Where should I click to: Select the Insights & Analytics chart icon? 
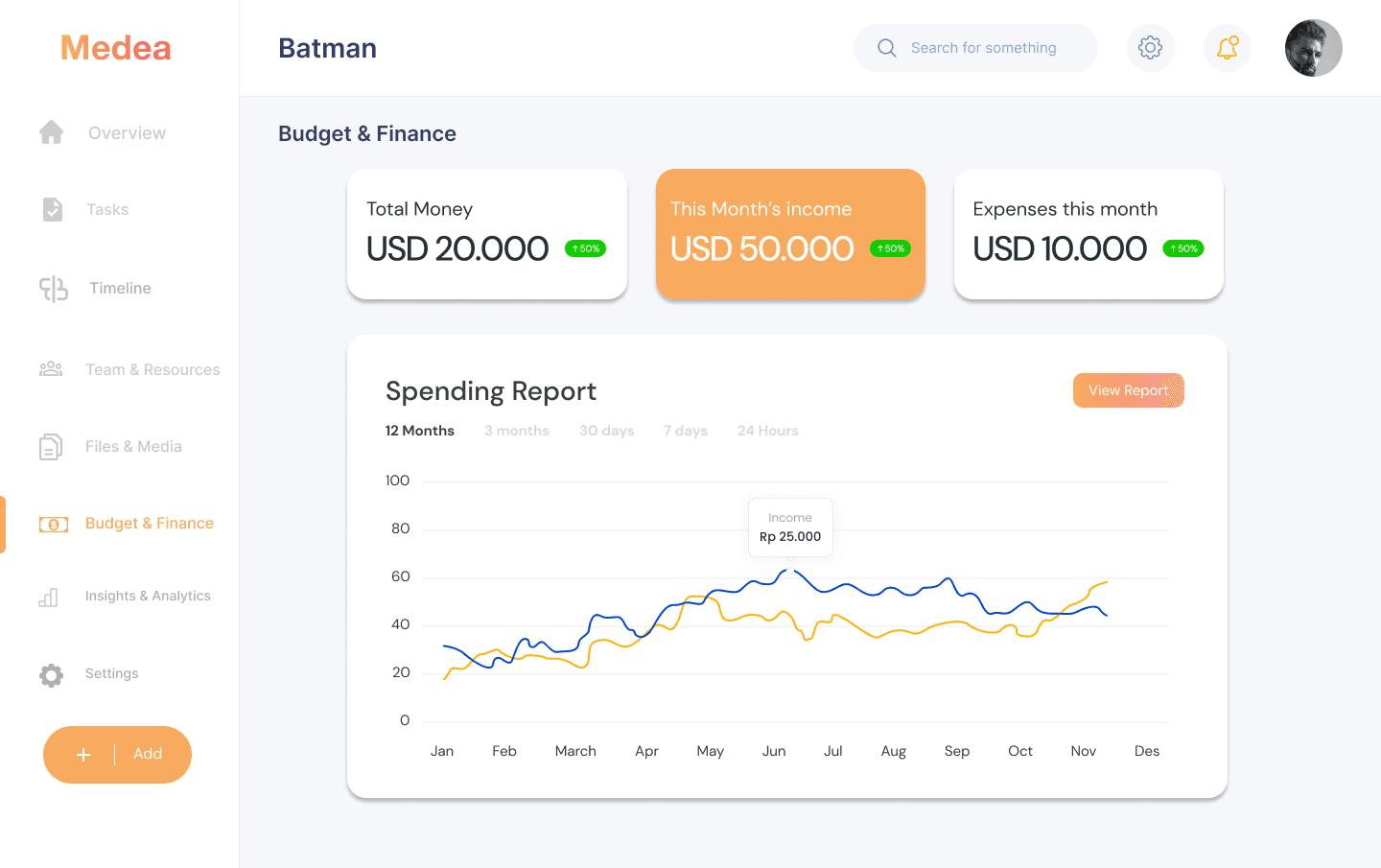click(51, 596)
